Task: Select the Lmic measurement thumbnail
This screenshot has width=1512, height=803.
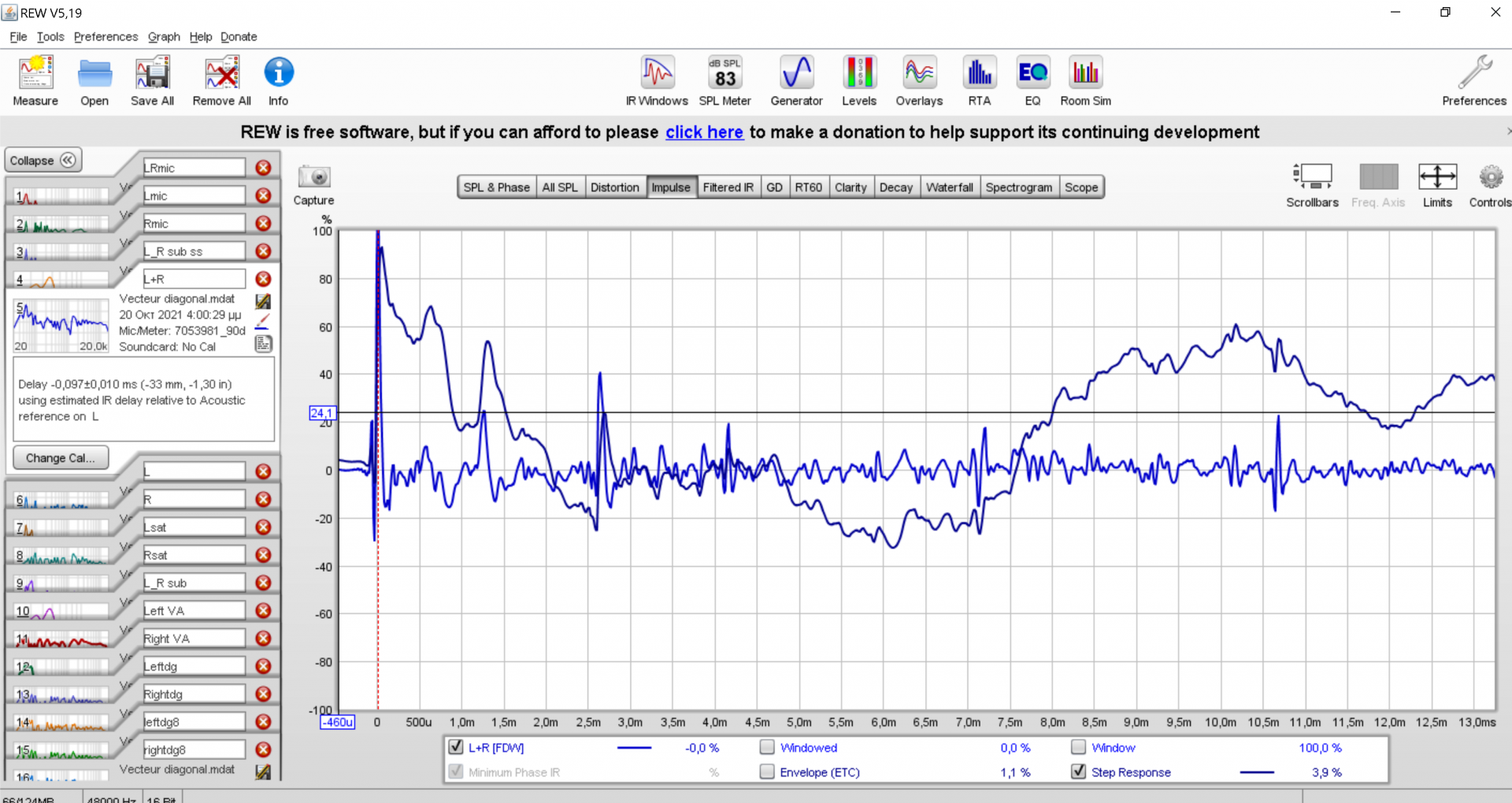Action: pyautogui.click(x=61, y=224)
